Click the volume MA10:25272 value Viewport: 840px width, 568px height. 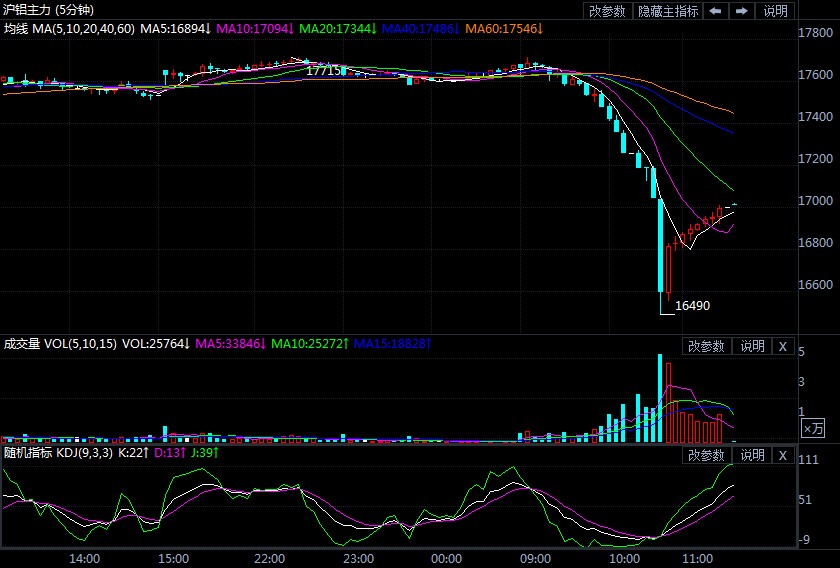point(310,343)
